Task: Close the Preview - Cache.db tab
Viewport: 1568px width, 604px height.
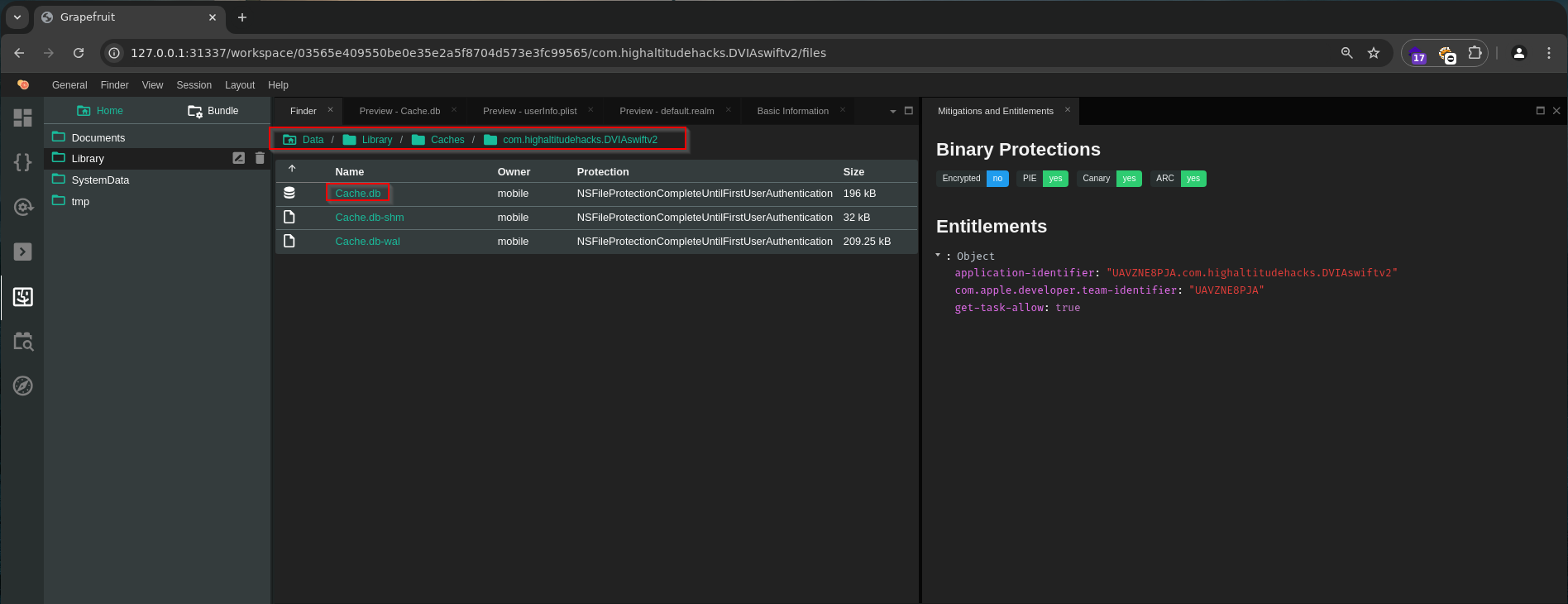Action: [x=454, y=110]
